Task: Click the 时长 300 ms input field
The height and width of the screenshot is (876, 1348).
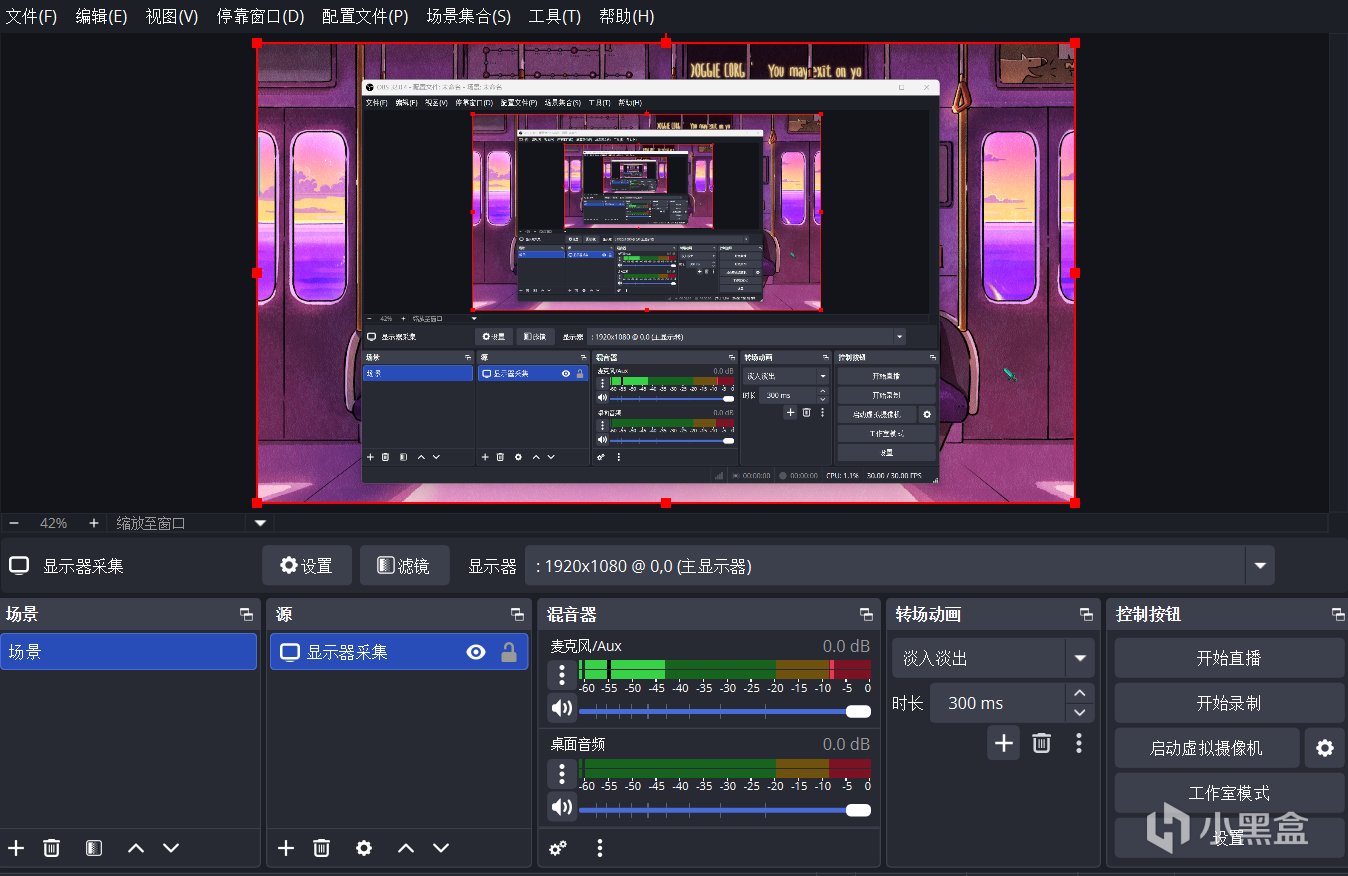Action: 998,703
